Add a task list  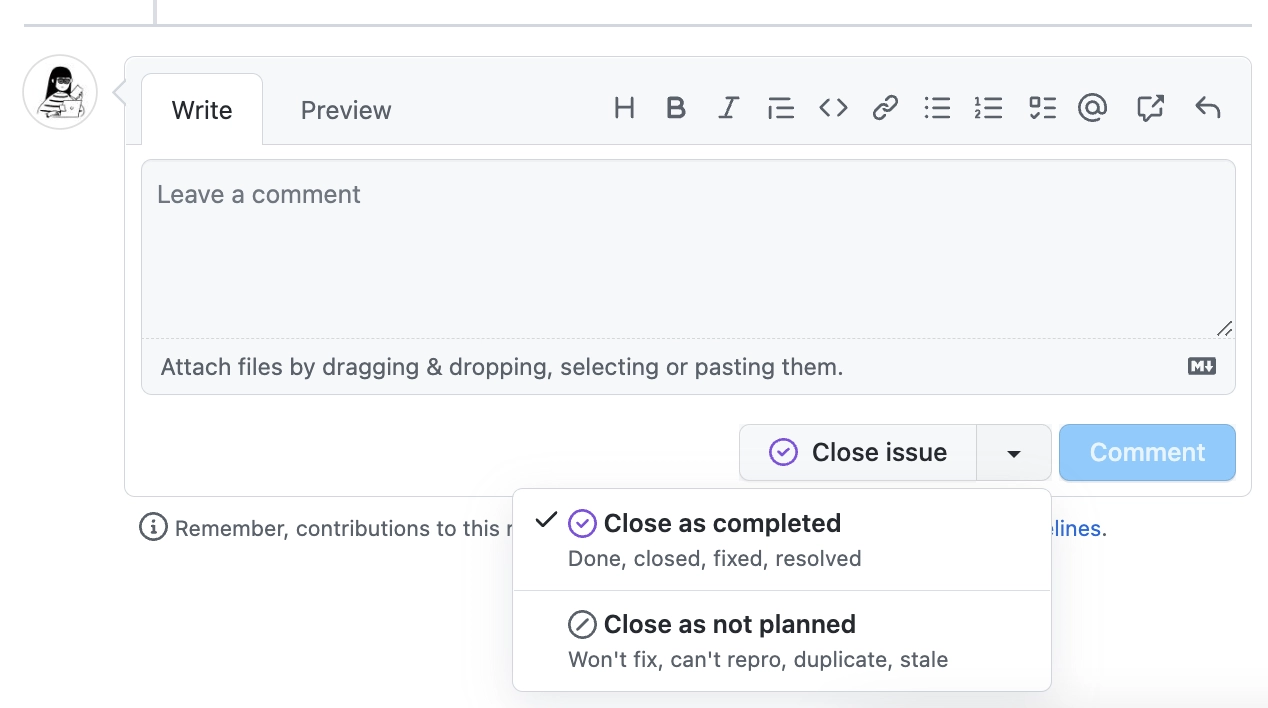coord(1042,108)
